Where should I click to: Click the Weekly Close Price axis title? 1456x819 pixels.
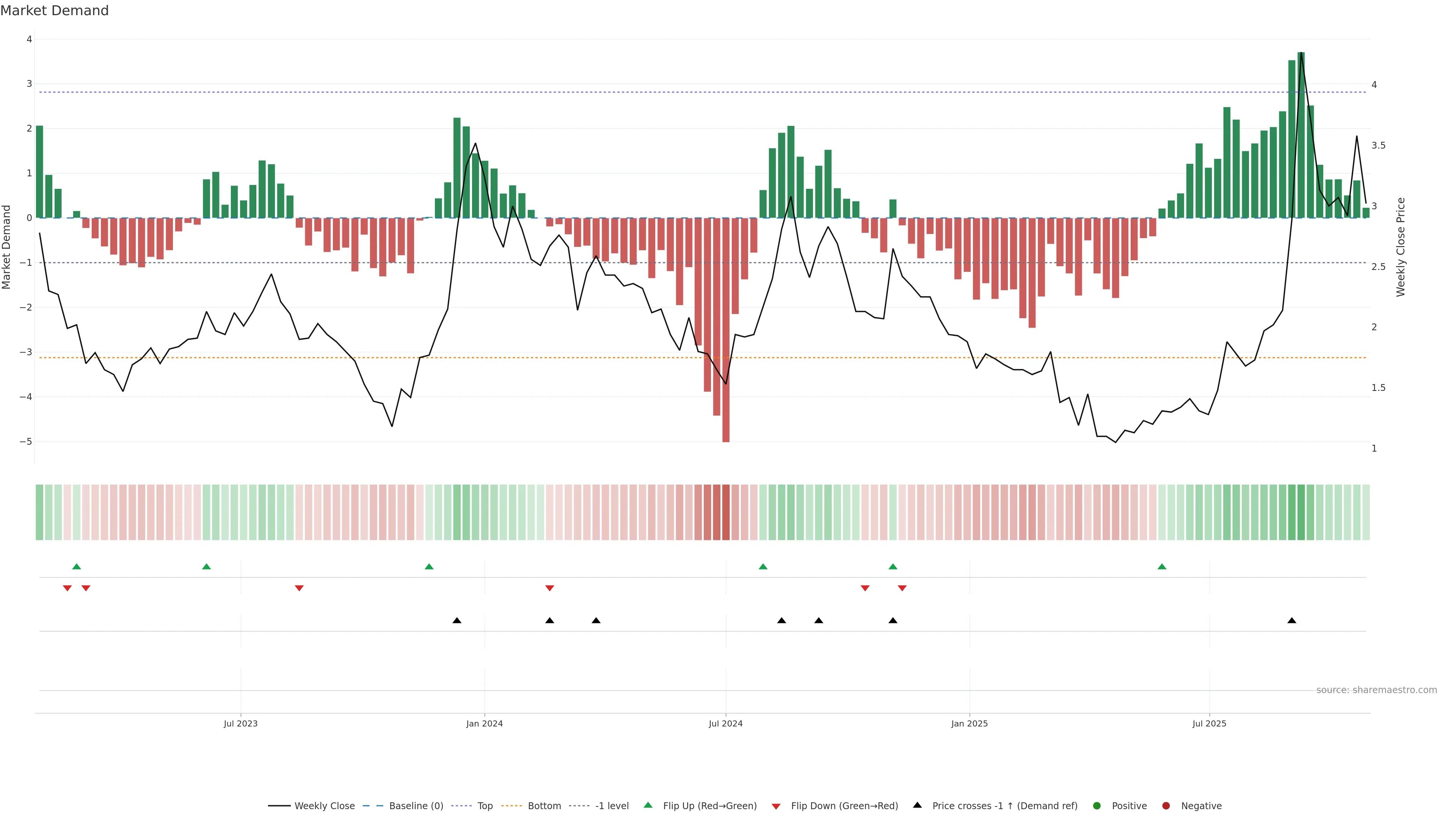tap(1401, 247)
